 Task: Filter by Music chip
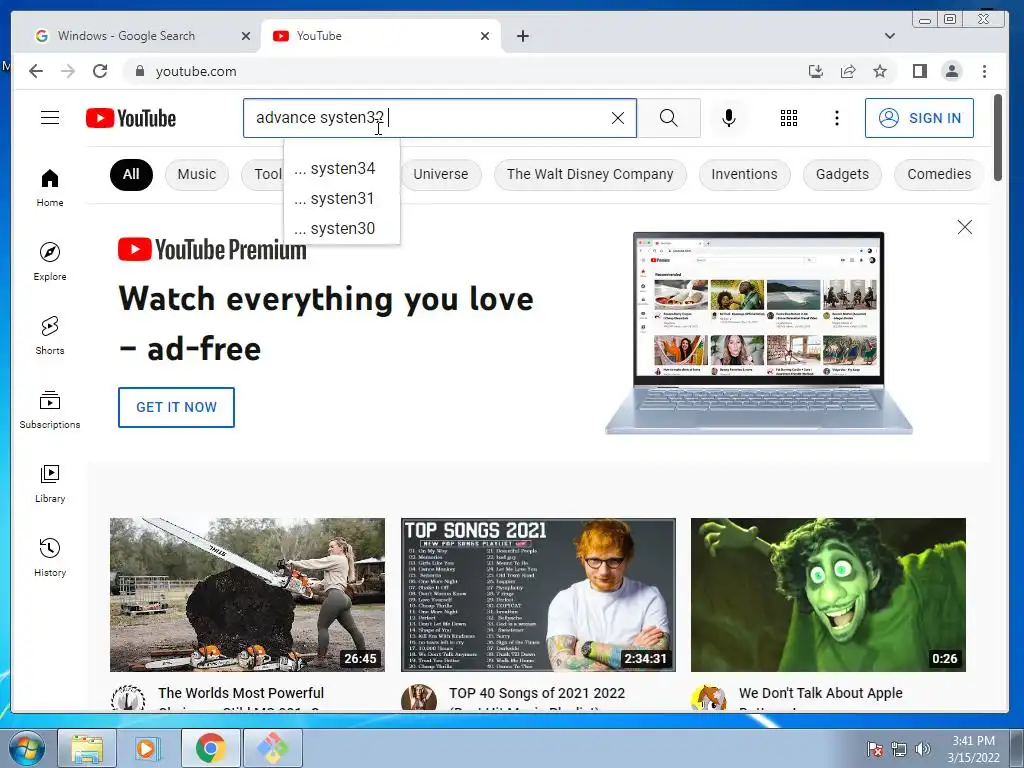pos(197,174)
